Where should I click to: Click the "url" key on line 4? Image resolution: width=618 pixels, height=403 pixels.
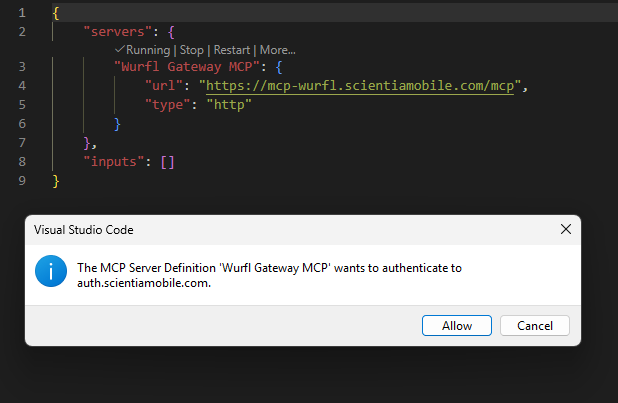(164, 86)
